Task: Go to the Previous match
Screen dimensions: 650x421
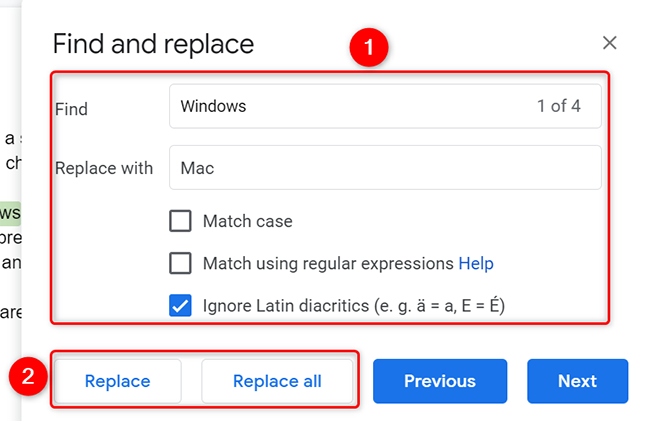Action: (x=440, y=381)
